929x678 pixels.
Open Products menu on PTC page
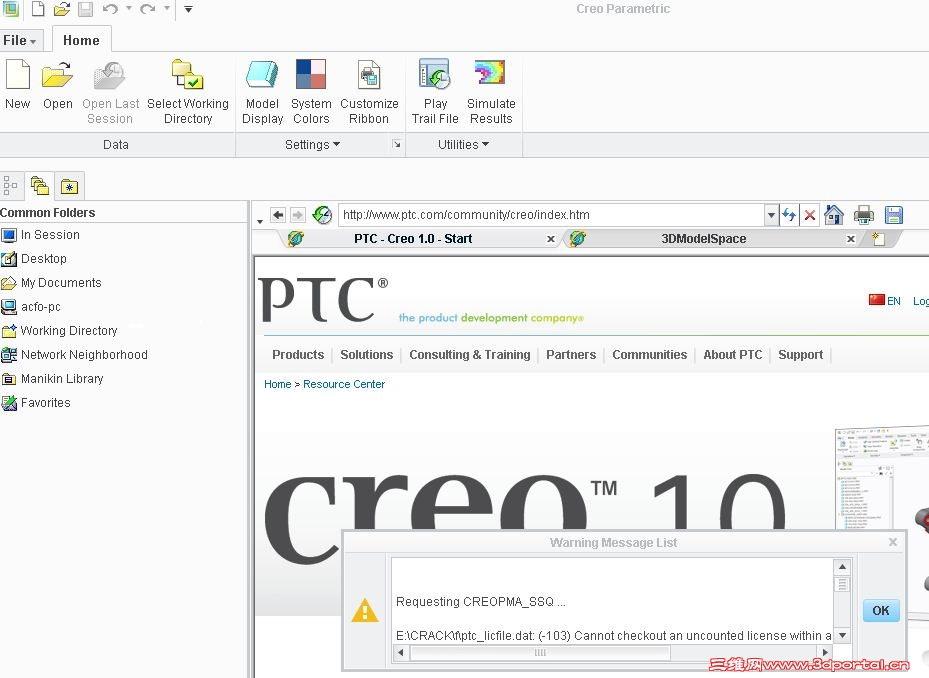298,354
